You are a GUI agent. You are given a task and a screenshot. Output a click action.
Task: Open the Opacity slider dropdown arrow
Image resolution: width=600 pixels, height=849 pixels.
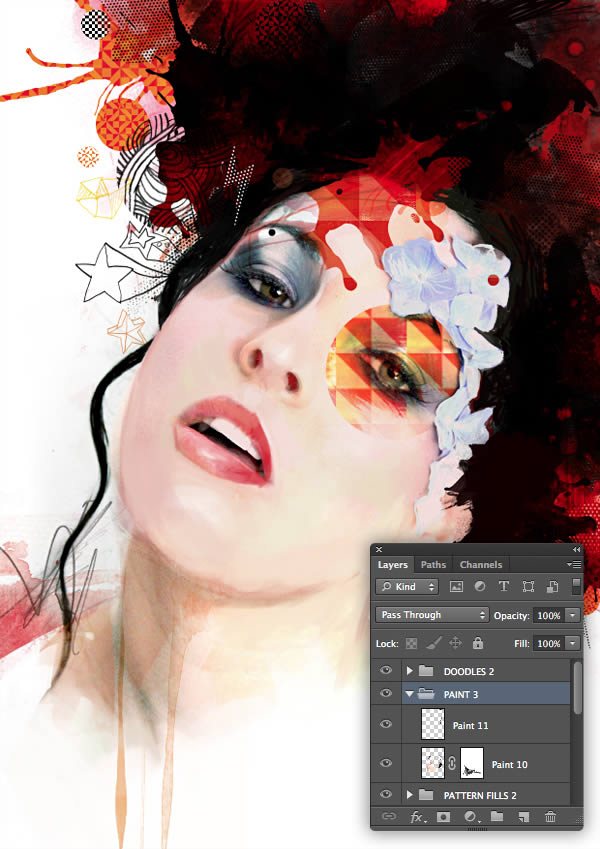point(572,615)
